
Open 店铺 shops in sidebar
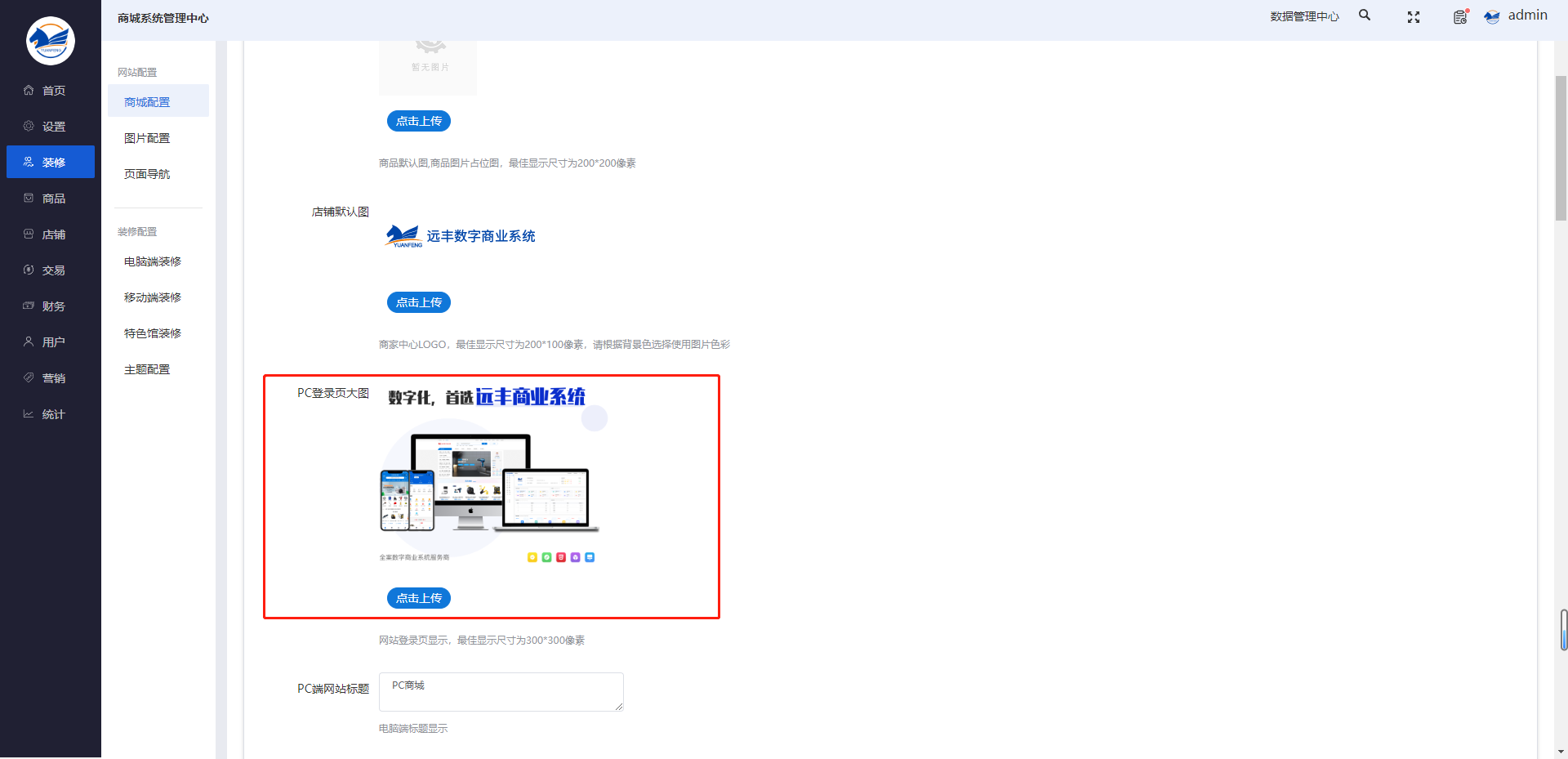(51, 234)
